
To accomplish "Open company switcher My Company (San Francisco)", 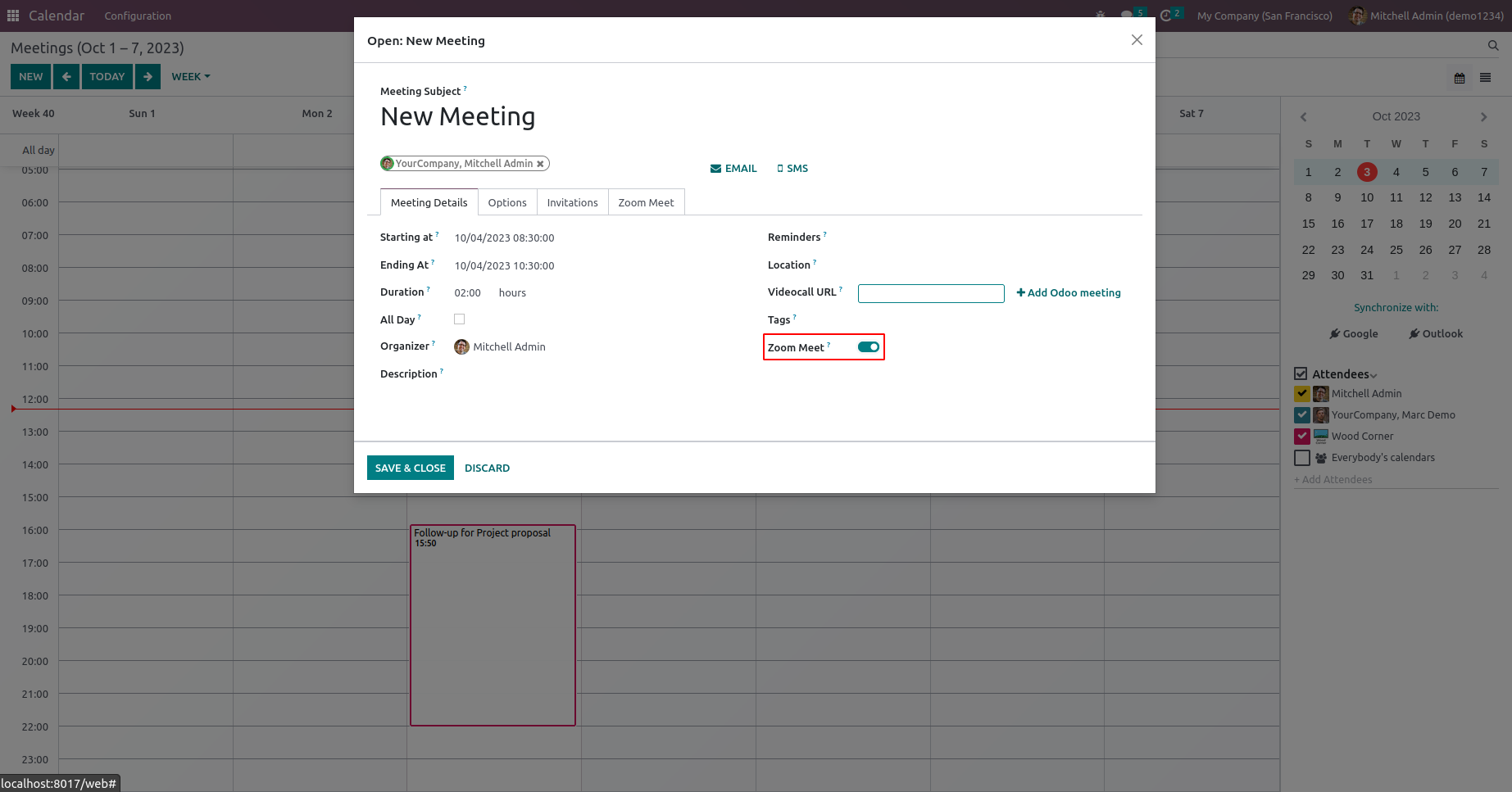I will (1264, 16).
